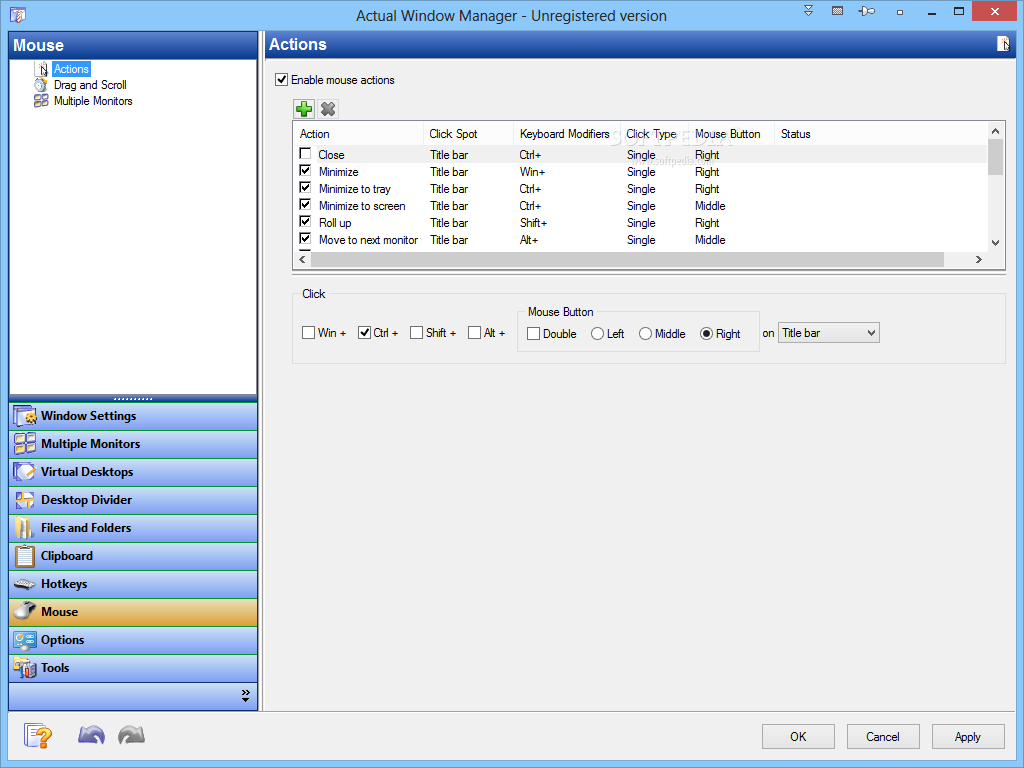This screenshot has height=768, width=1024.
Task: Sort by Keyboard Modifiers column header
Action: 567,134
